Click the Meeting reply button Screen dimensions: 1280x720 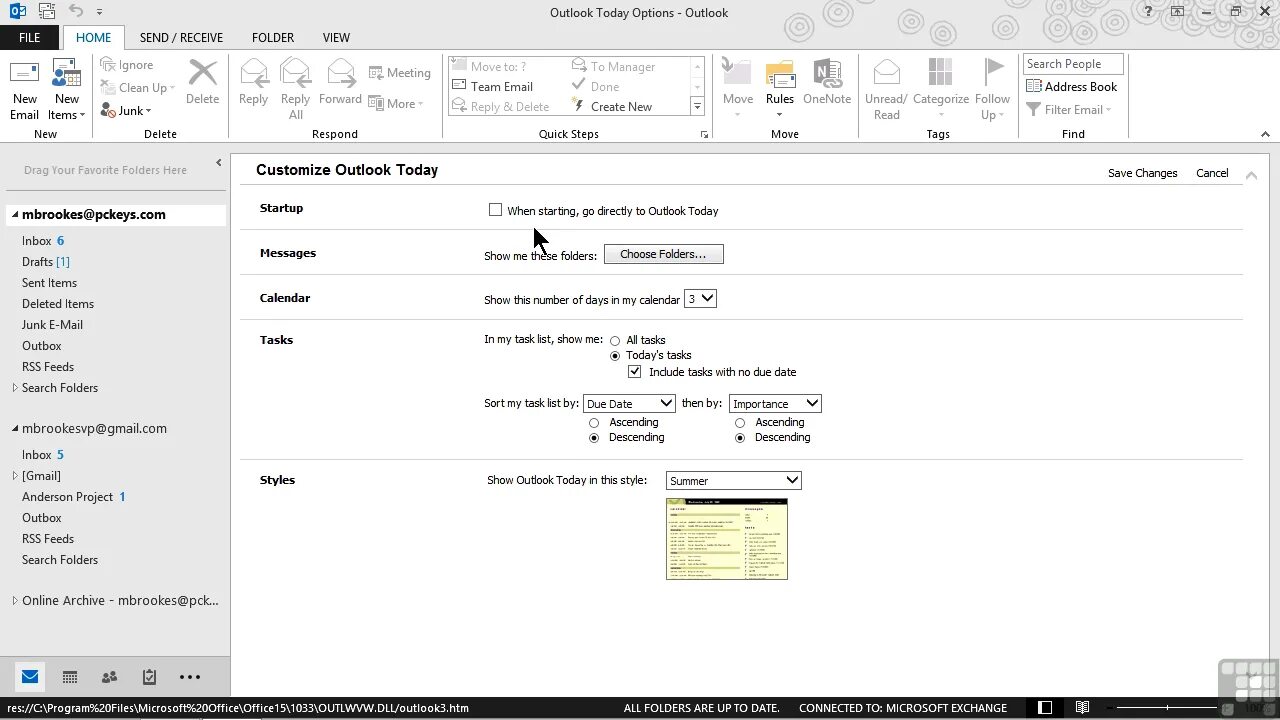click(399, 73)
